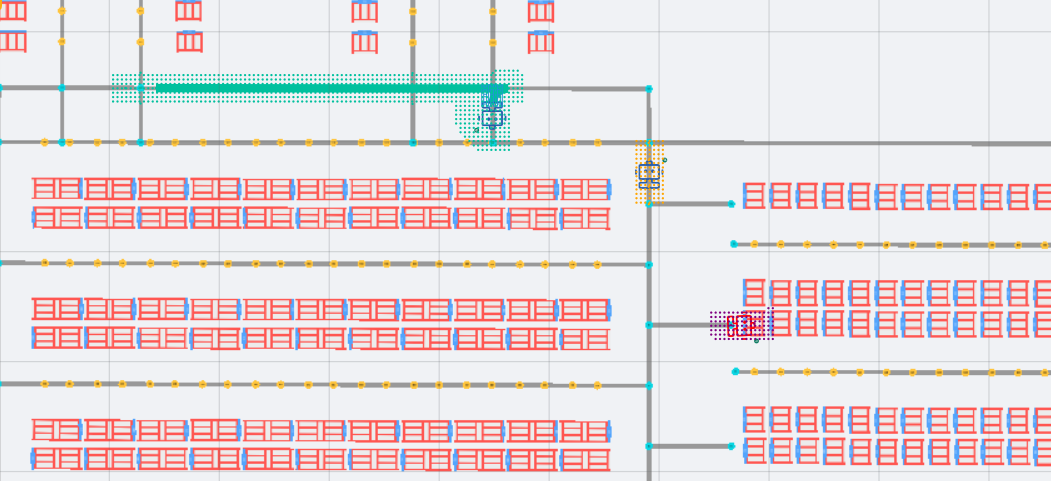Select cyan node at the path's top-right corner
Screen dimensions: 1051x481
(x=649, y=89)
